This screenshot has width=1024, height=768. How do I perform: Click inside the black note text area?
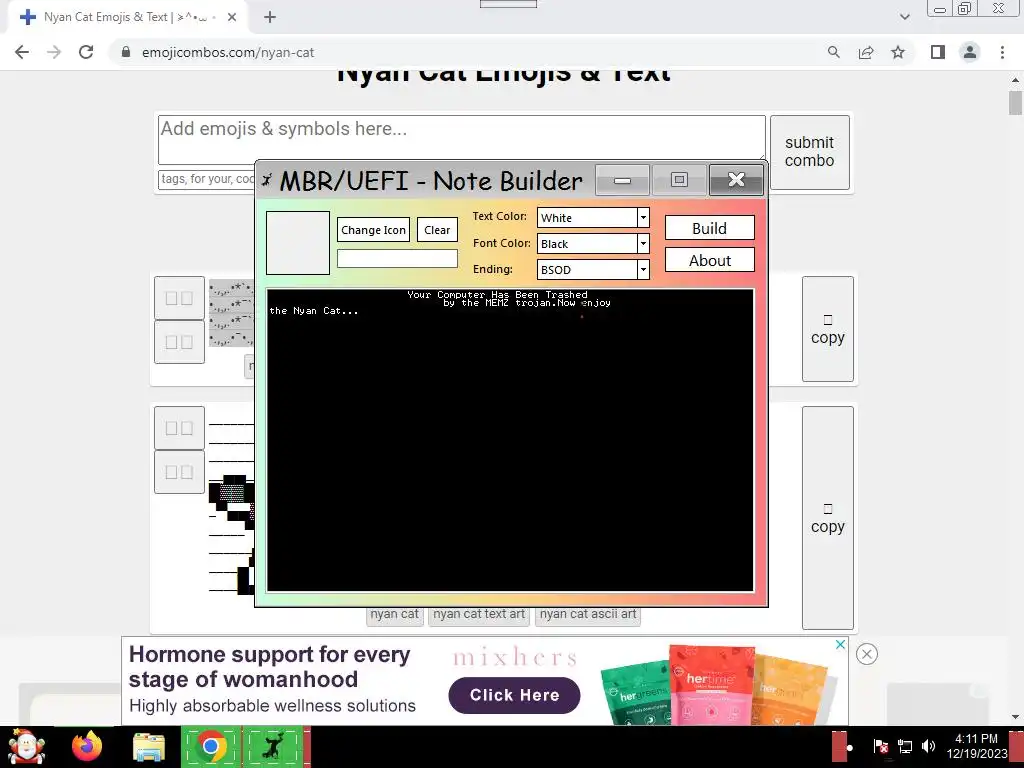(x=510, y=440)
